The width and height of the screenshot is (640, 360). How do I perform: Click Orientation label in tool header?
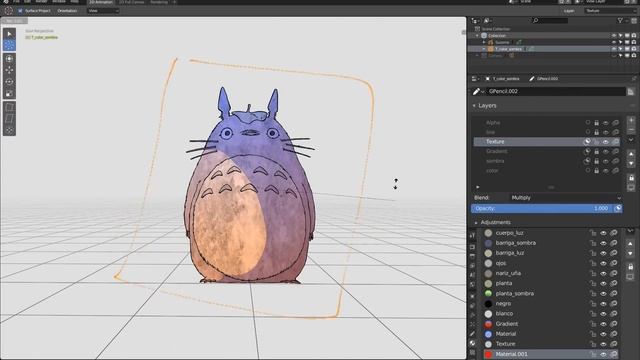[x=67, y=11]
